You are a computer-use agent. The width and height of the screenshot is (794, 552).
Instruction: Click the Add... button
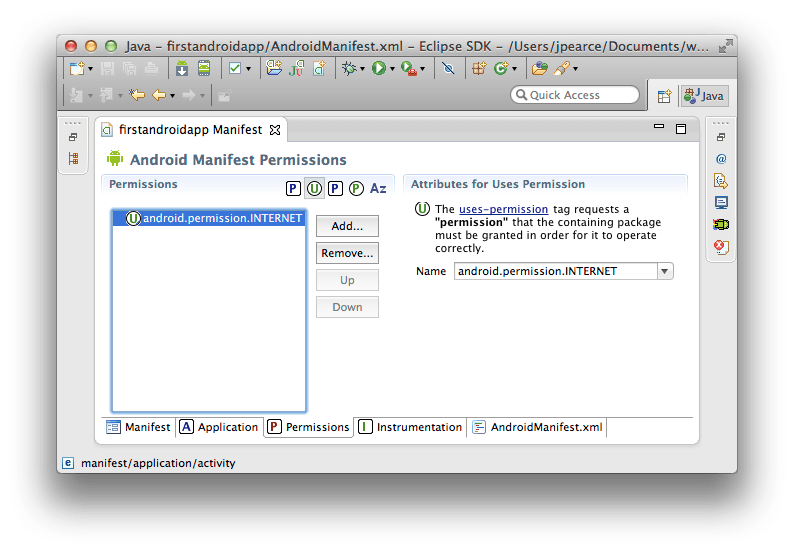pos(347,226)
